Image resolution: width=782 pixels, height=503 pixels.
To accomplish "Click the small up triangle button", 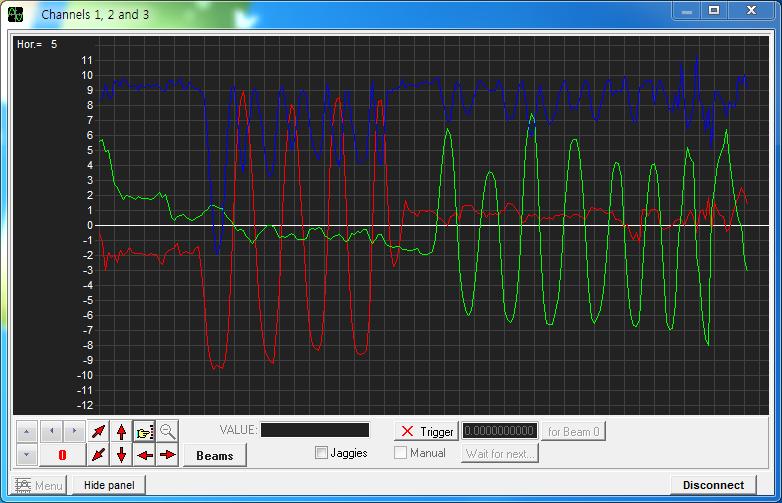I will [x=26, y=432].
